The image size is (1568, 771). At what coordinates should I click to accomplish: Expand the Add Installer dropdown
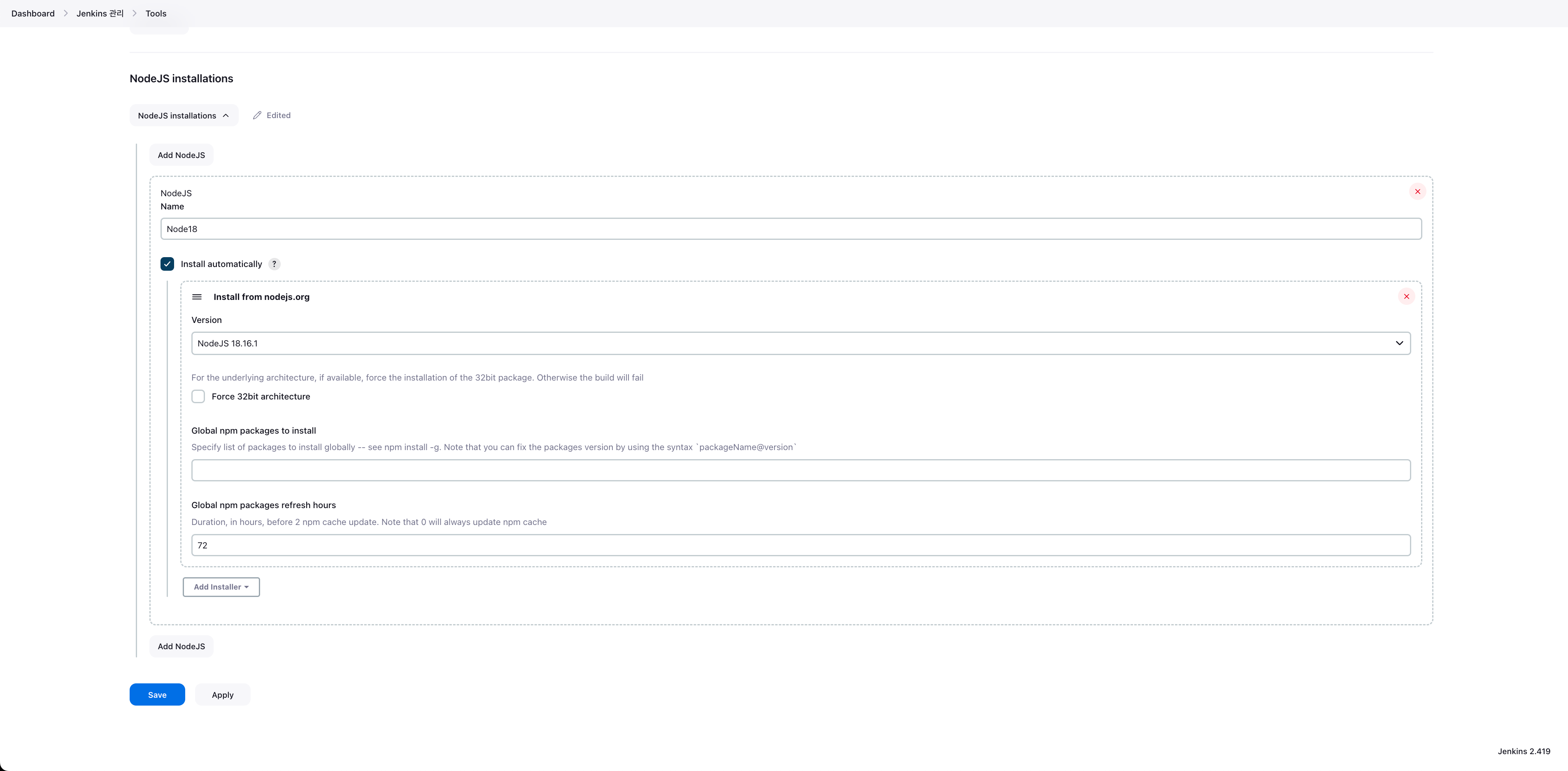pyautogui.click(x=221, y=587)
